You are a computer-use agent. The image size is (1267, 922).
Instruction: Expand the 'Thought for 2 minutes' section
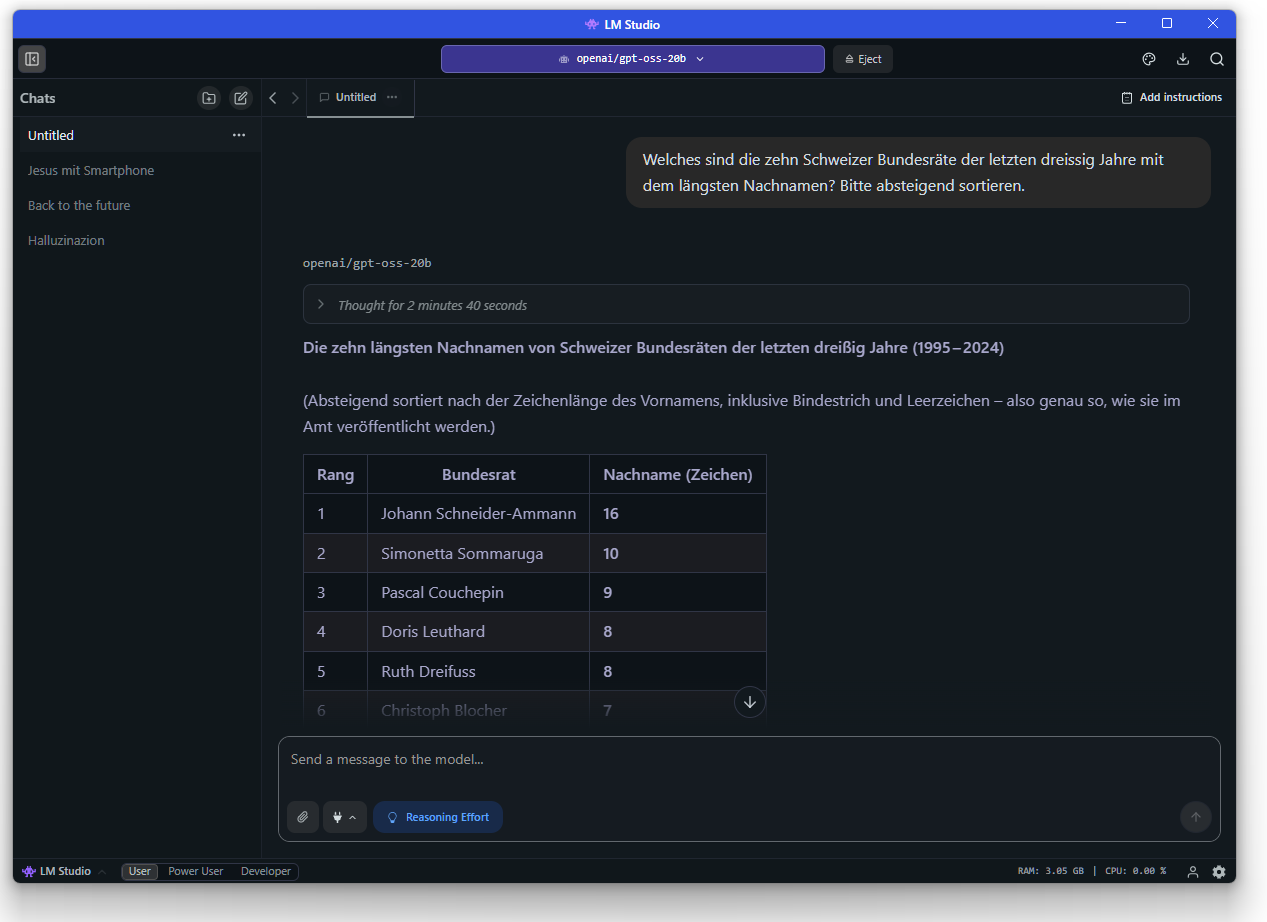click(x=432, y=305)
